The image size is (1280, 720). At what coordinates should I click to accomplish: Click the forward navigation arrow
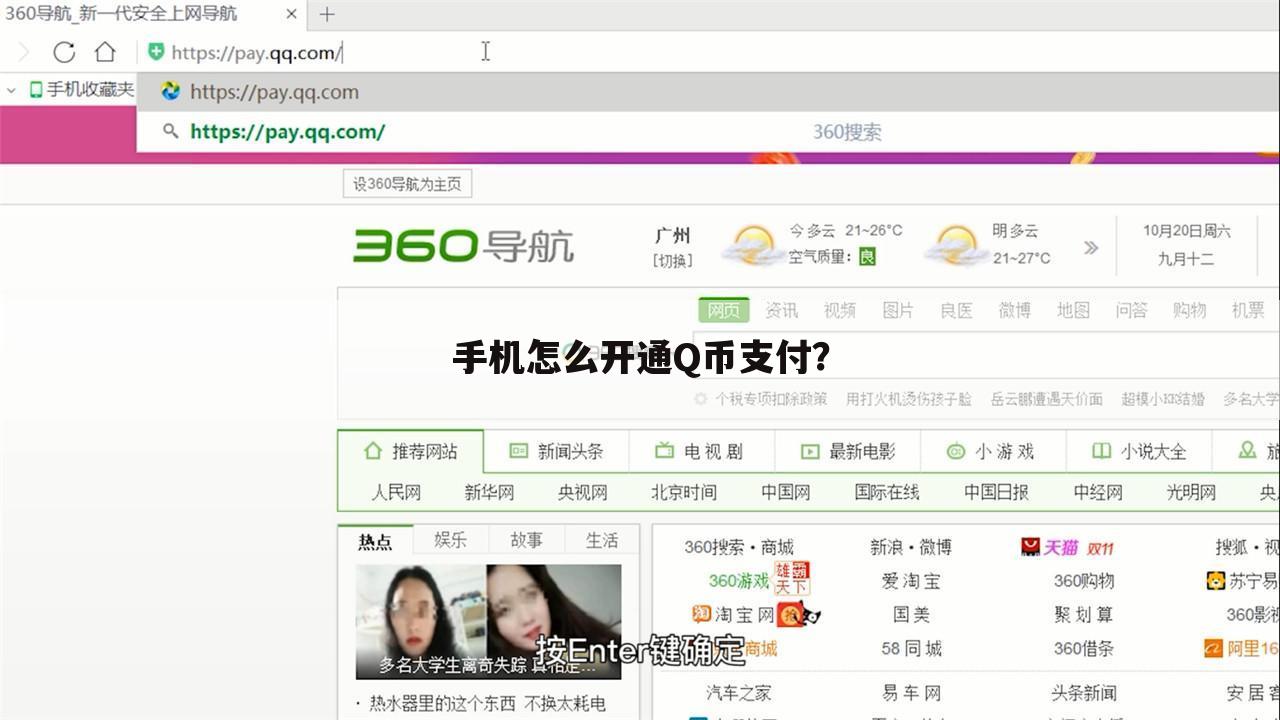(24, 52)
